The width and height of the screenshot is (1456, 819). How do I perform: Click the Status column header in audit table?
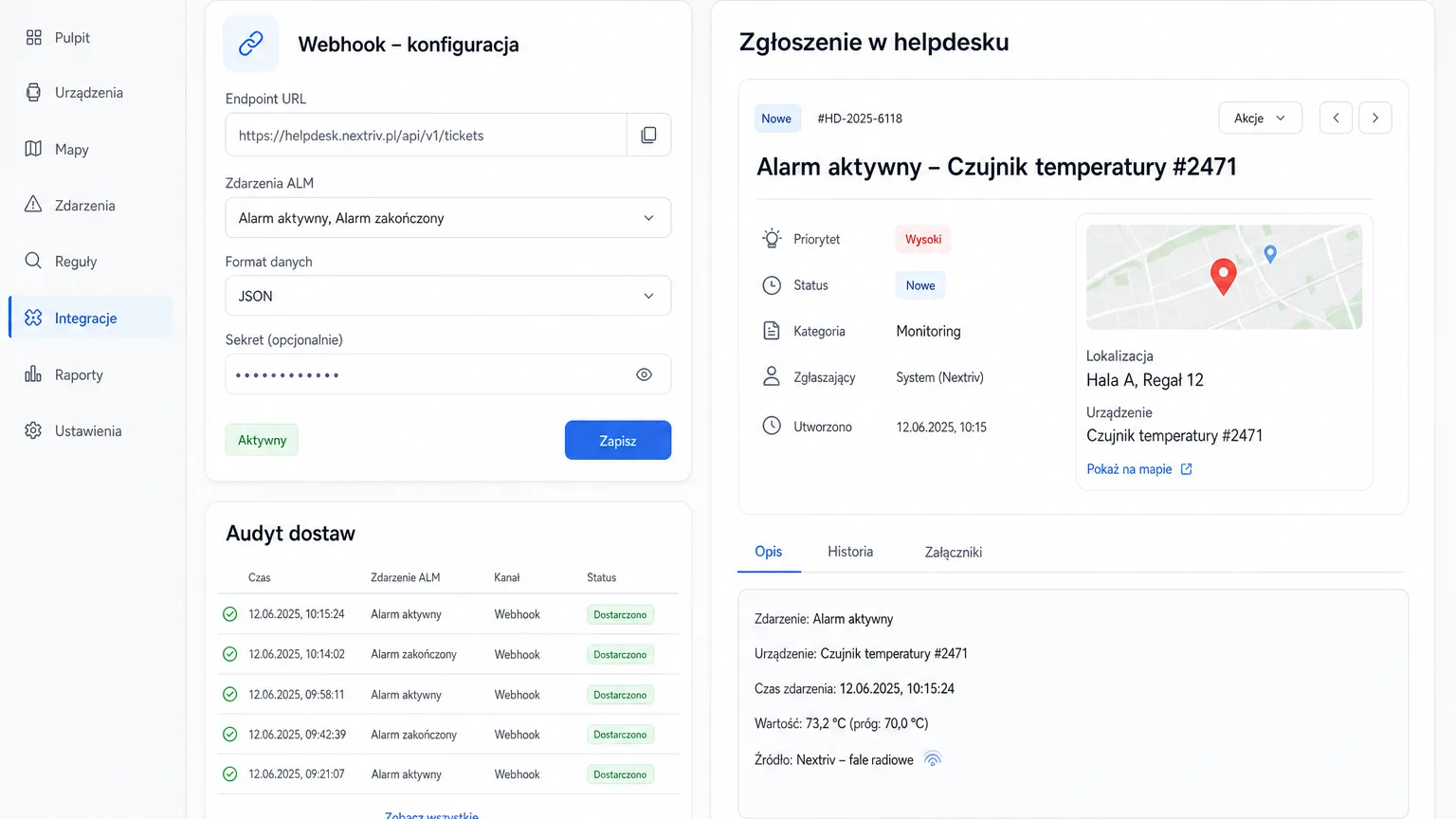[601, 577]
